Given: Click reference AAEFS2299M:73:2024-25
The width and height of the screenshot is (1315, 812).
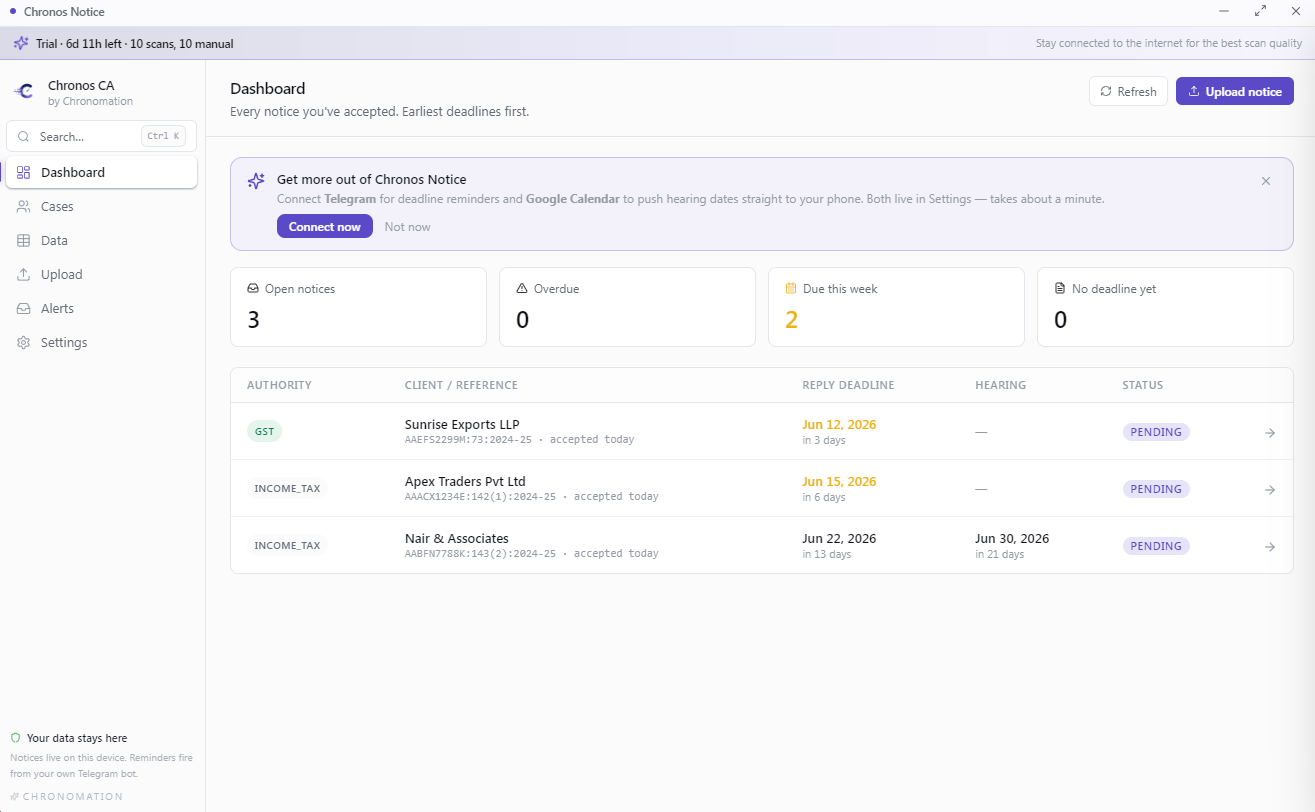Looking at the screenshot, I should 468,440.
